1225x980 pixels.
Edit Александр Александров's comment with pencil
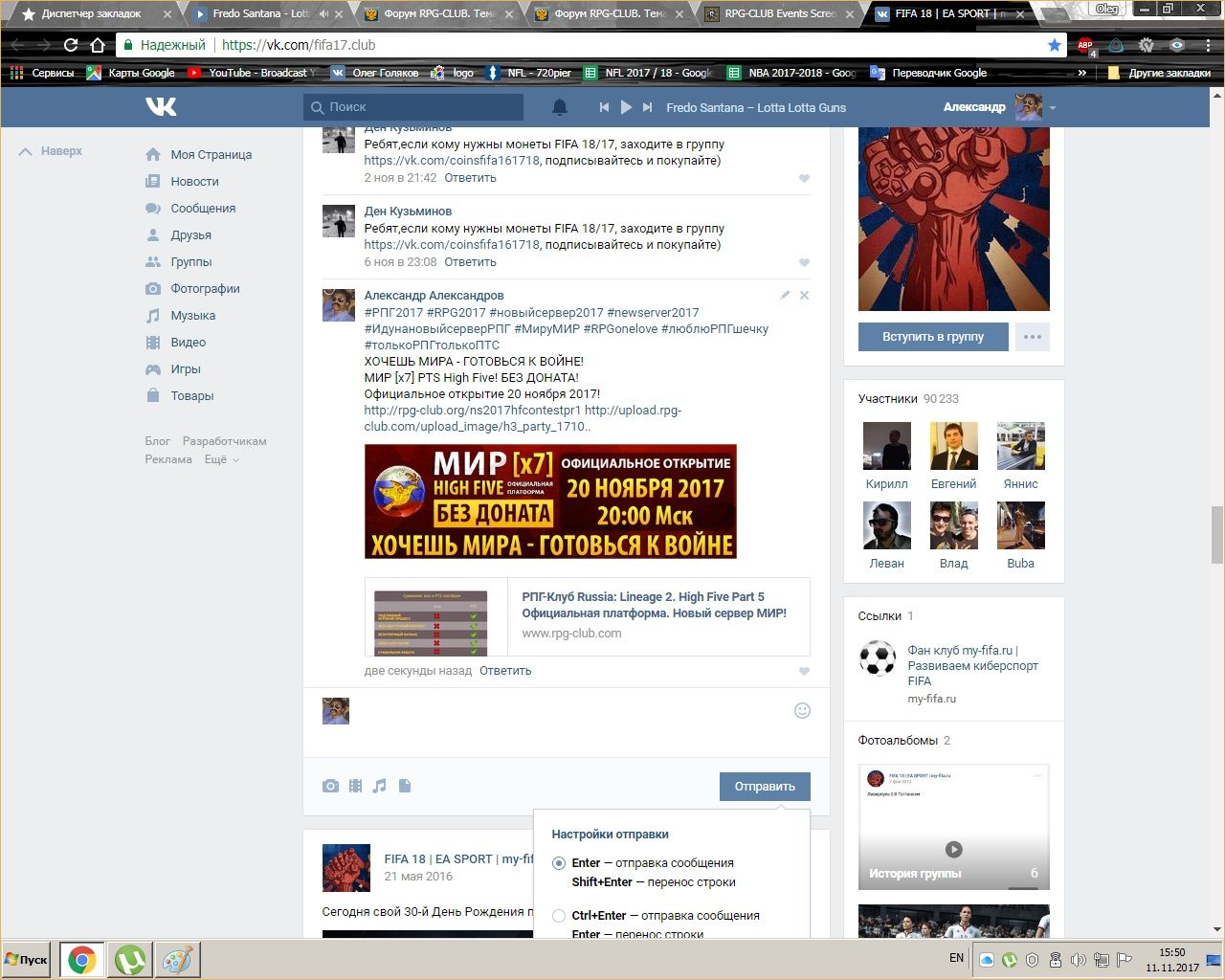785,295
